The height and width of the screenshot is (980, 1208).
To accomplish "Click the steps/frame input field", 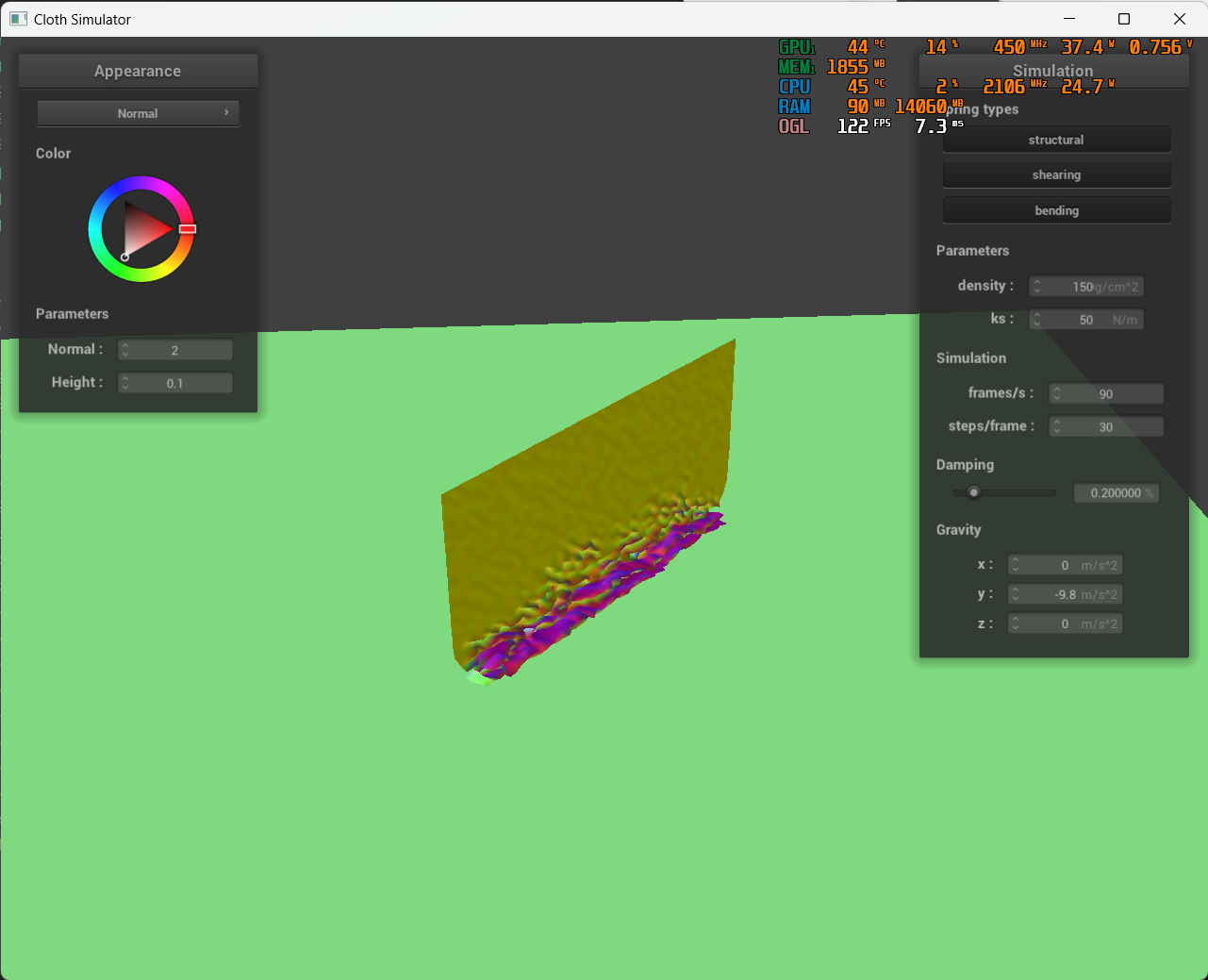I will [1106, 426].
